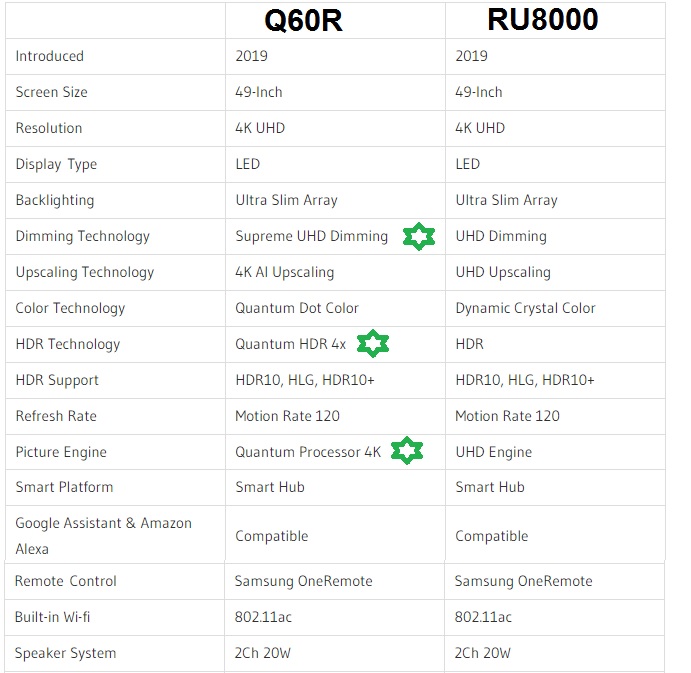Image resolution: width=691 pixels, height=673 pixels.
Task: Click the green star next to Quantum HDR 4x
Action: pyautogui.click(x=372, y=344)
